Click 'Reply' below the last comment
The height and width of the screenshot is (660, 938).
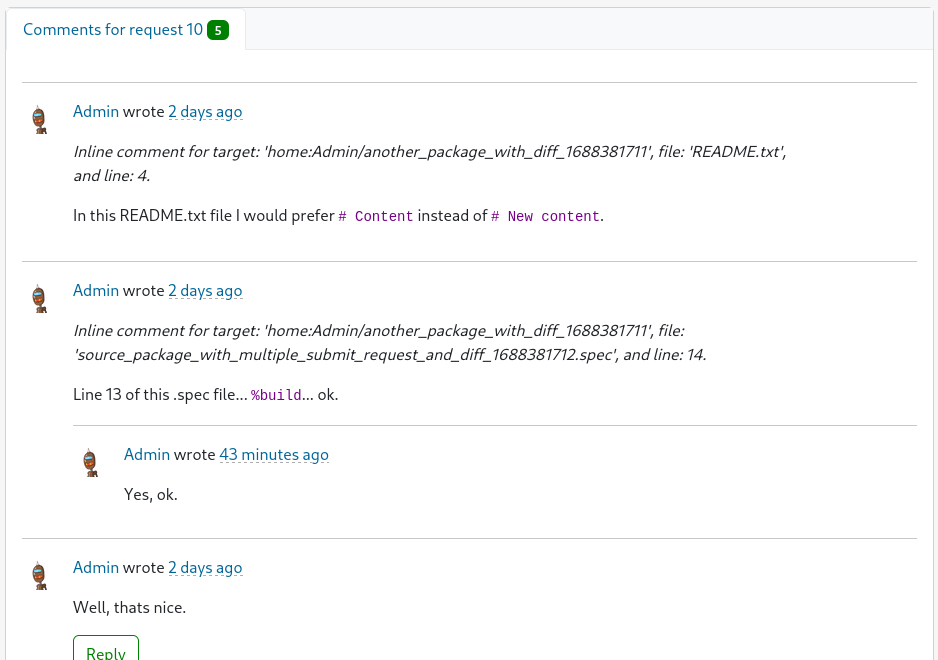[105, 651]
